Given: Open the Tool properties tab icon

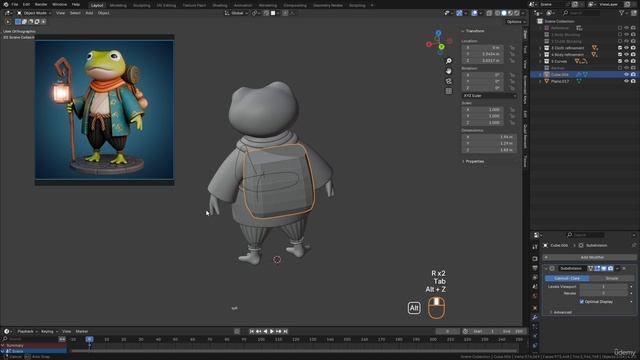Looking at the screenshot, I should (535, 247).
